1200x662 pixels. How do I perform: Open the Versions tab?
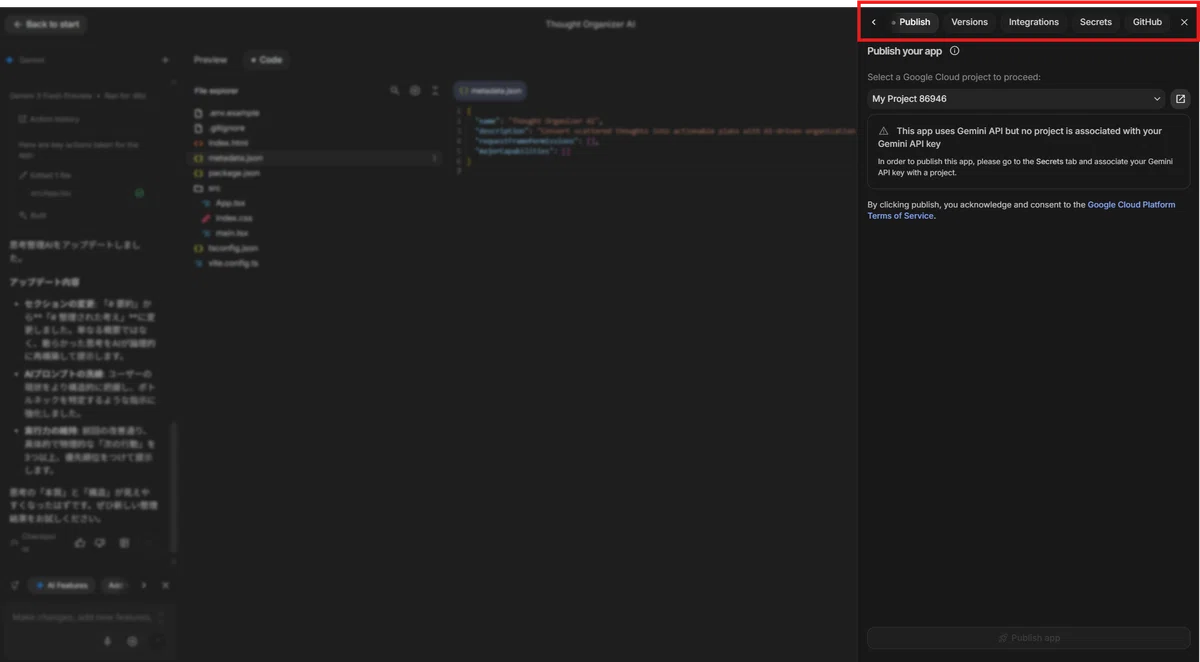click(969, 22)
